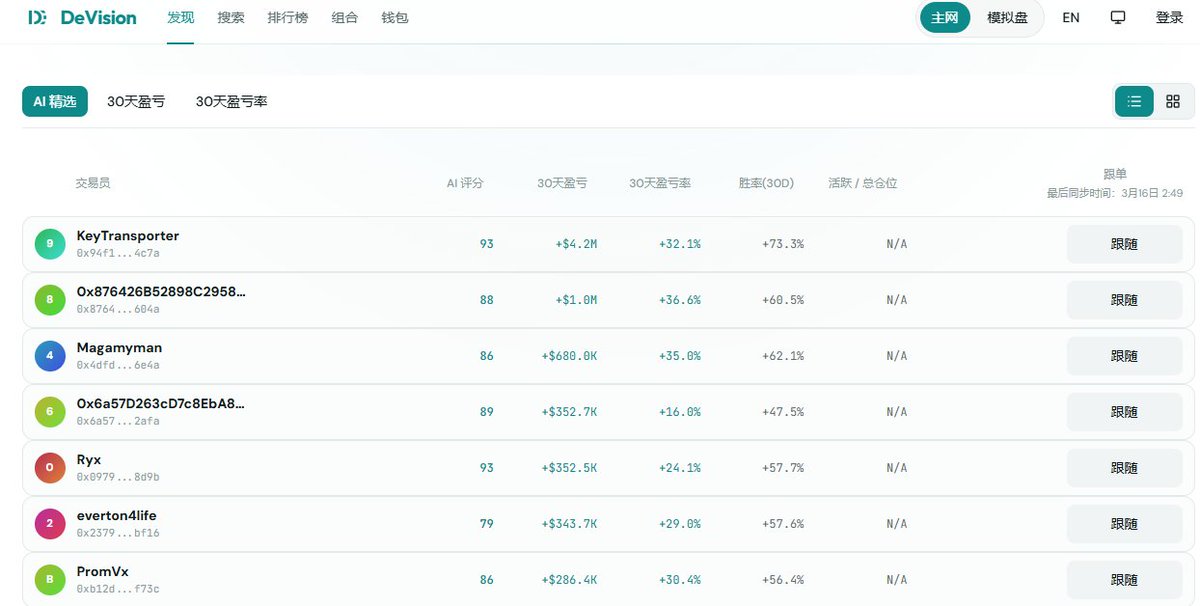Sort by 胜率(30D) column header
The image size is (1200, 606).
[766, 183]
